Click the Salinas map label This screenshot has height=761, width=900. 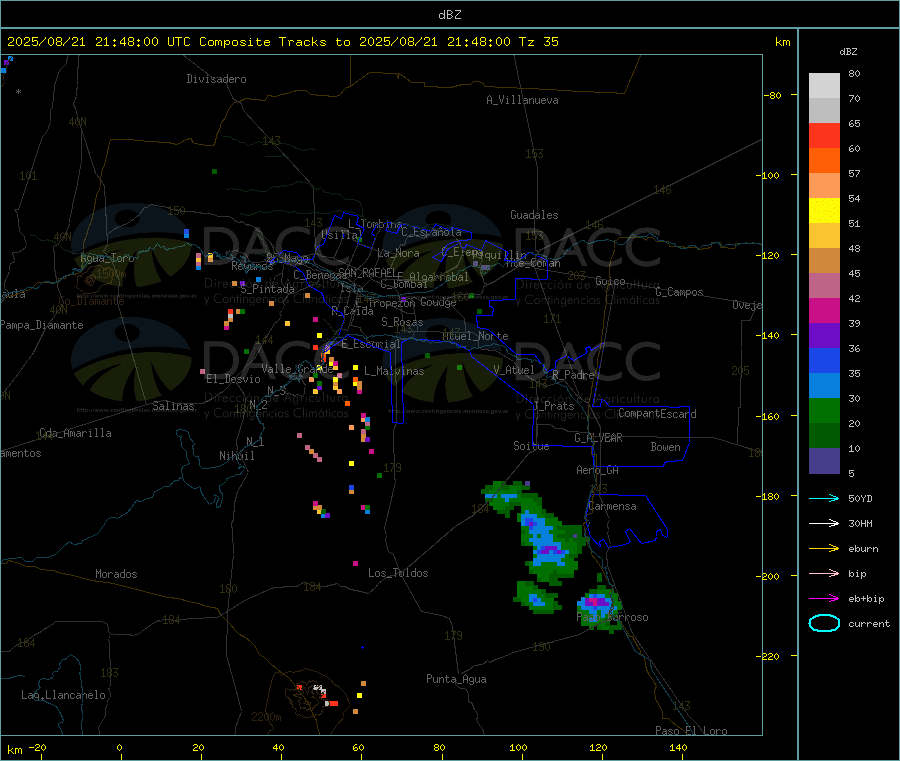[x=173, y=406]
